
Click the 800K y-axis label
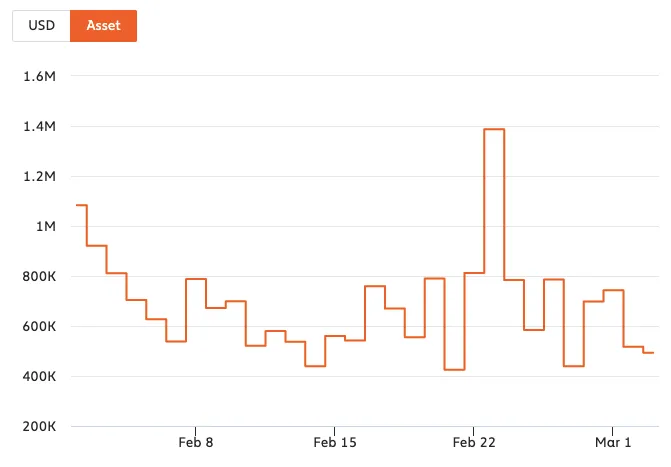point(39,277)
